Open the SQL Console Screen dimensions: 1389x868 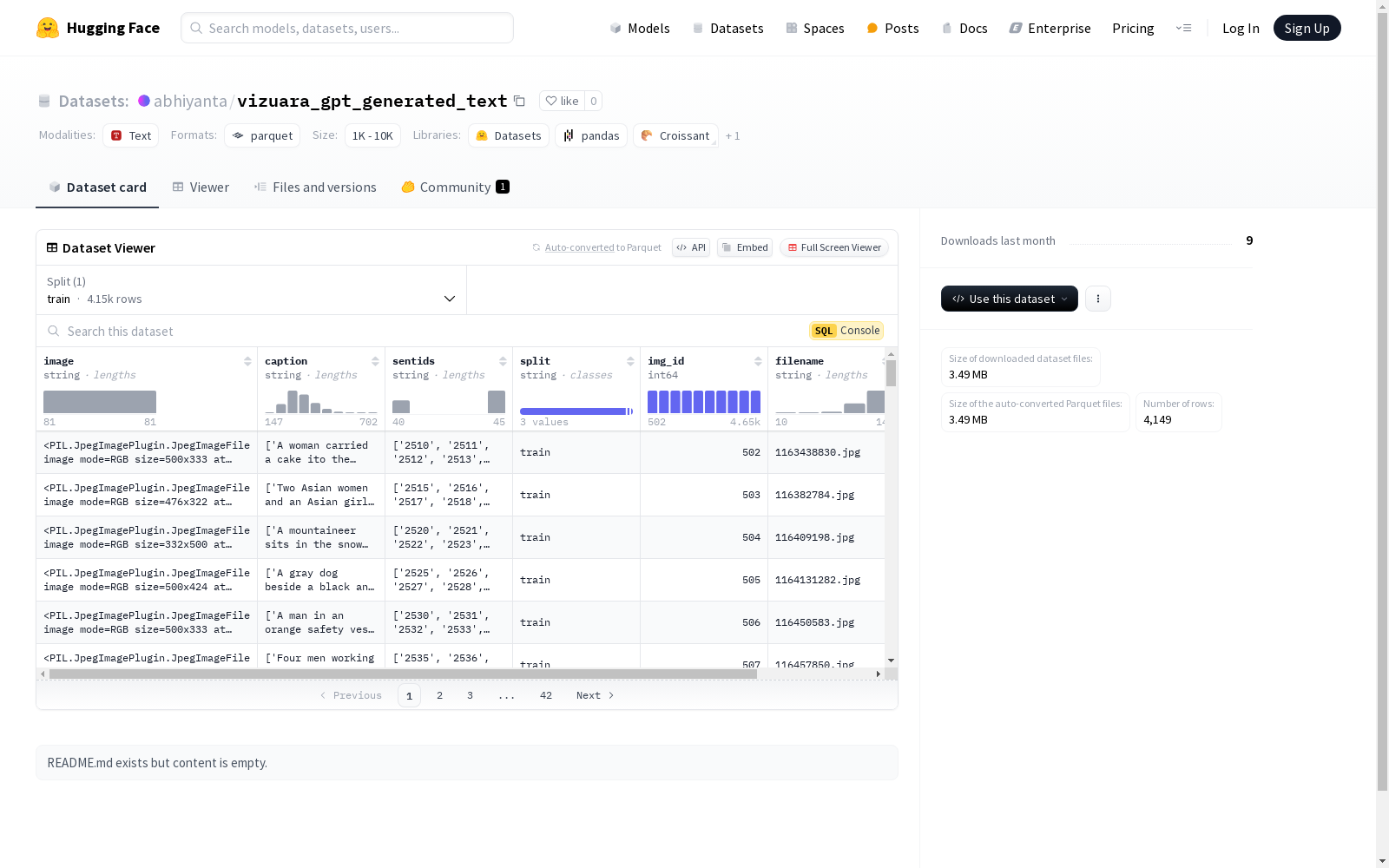pos(846,331)
